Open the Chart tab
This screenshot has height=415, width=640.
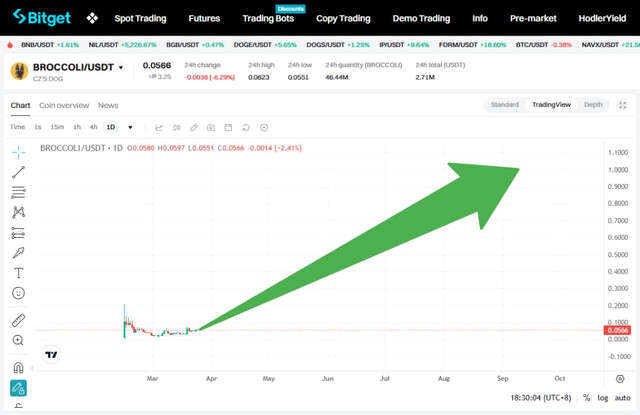20,105
